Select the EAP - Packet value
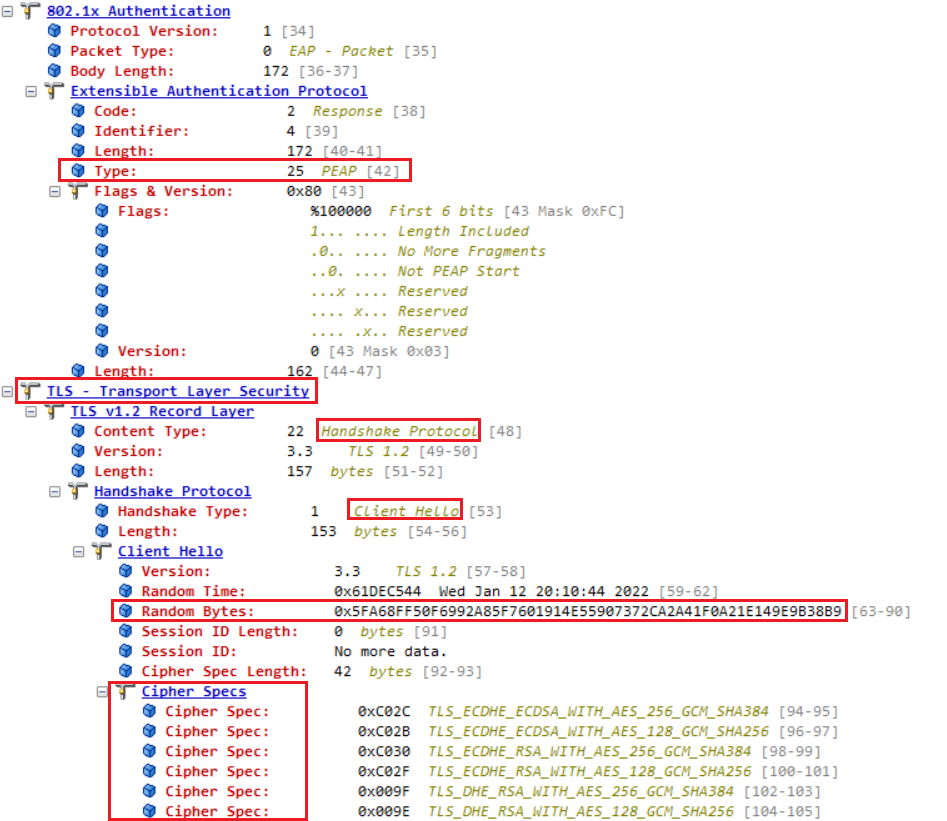This screenshot has width=947, height=821. click(341, 51)
